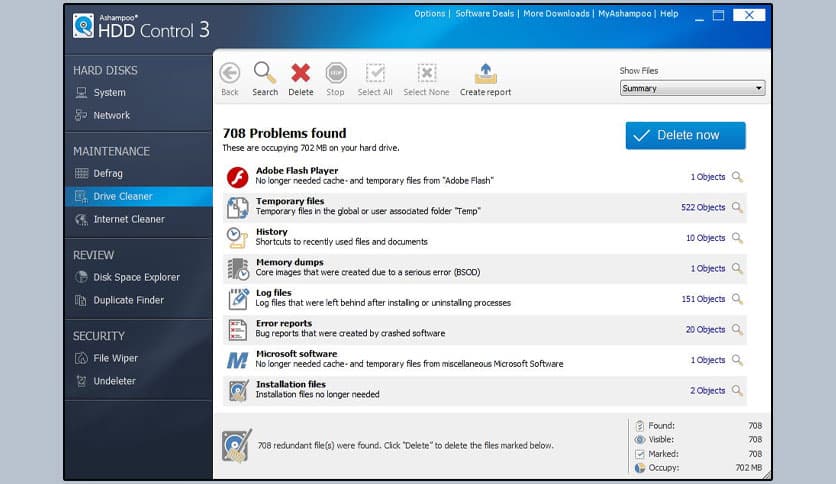The height and width of the screenshot is (484, 836).
Task: Click the Temporary files category icon
Action: pos(237,208)
